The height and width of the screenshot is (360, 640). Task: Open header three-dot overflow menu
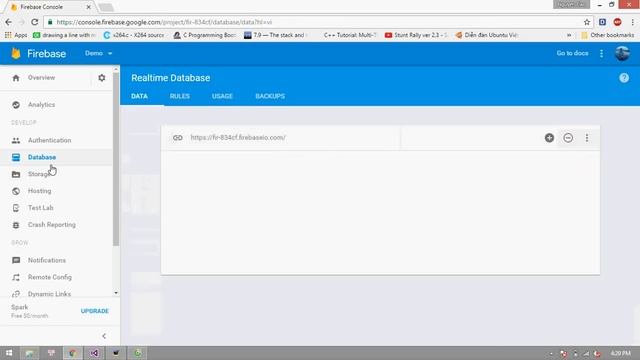(601, 53)
